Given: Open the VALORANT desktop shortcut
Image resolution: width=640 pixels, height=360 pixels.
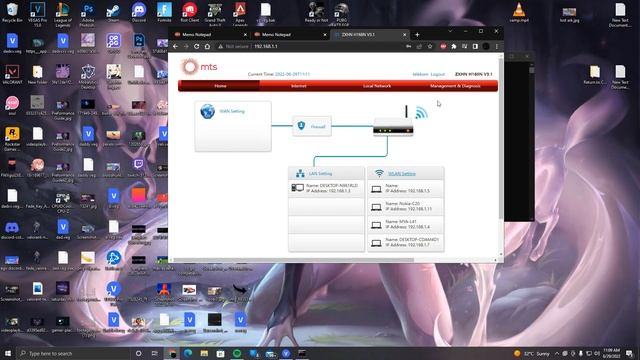Looking at the screenshot, I should tap(12, 74).
